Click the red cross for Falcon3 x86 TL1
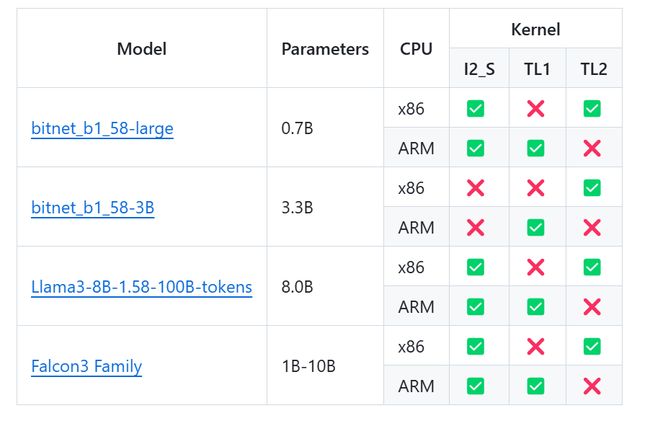 [535, 347]
